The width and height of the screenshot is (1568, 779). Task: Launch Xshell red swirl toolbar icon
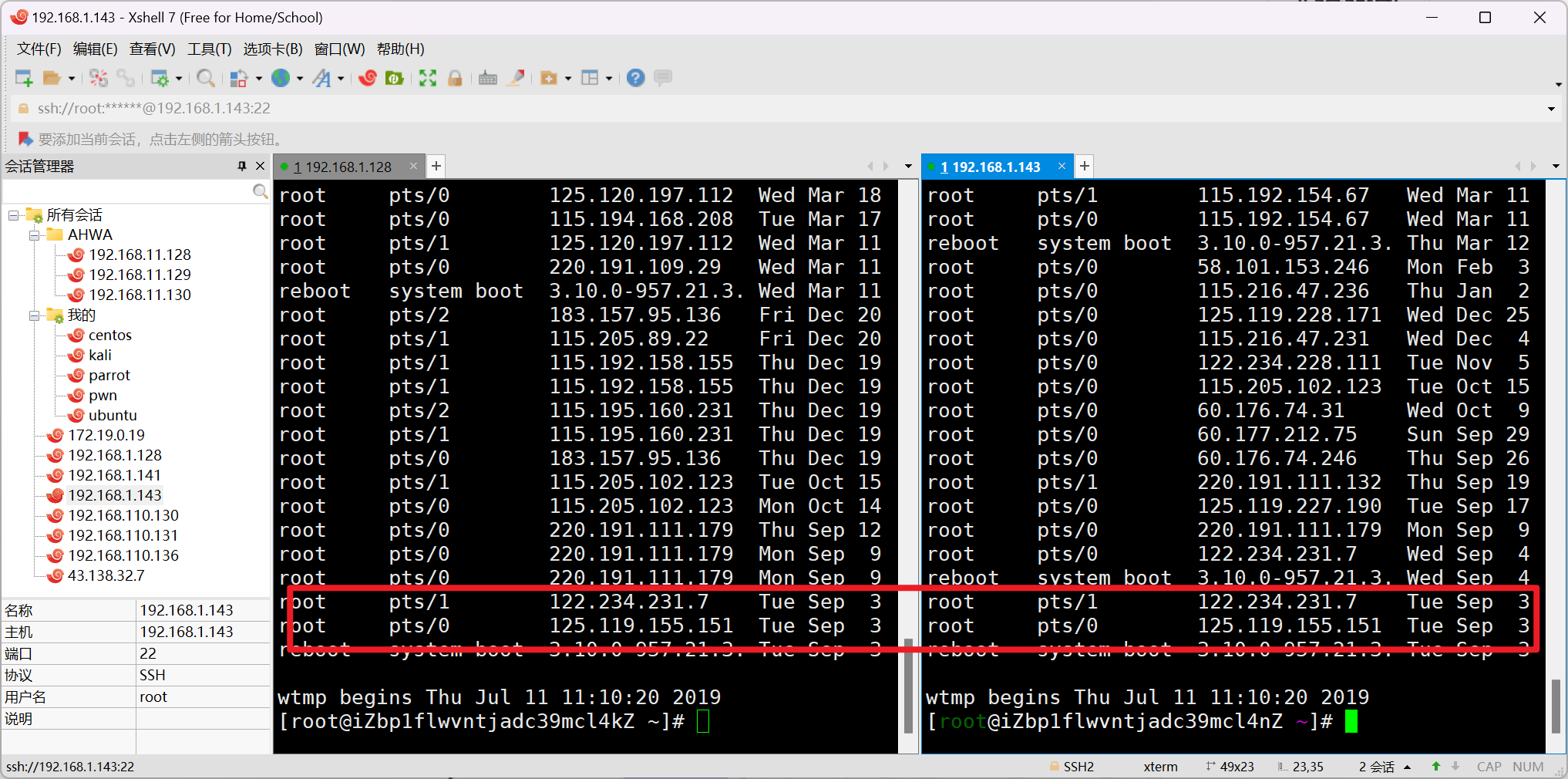(368, 78)
